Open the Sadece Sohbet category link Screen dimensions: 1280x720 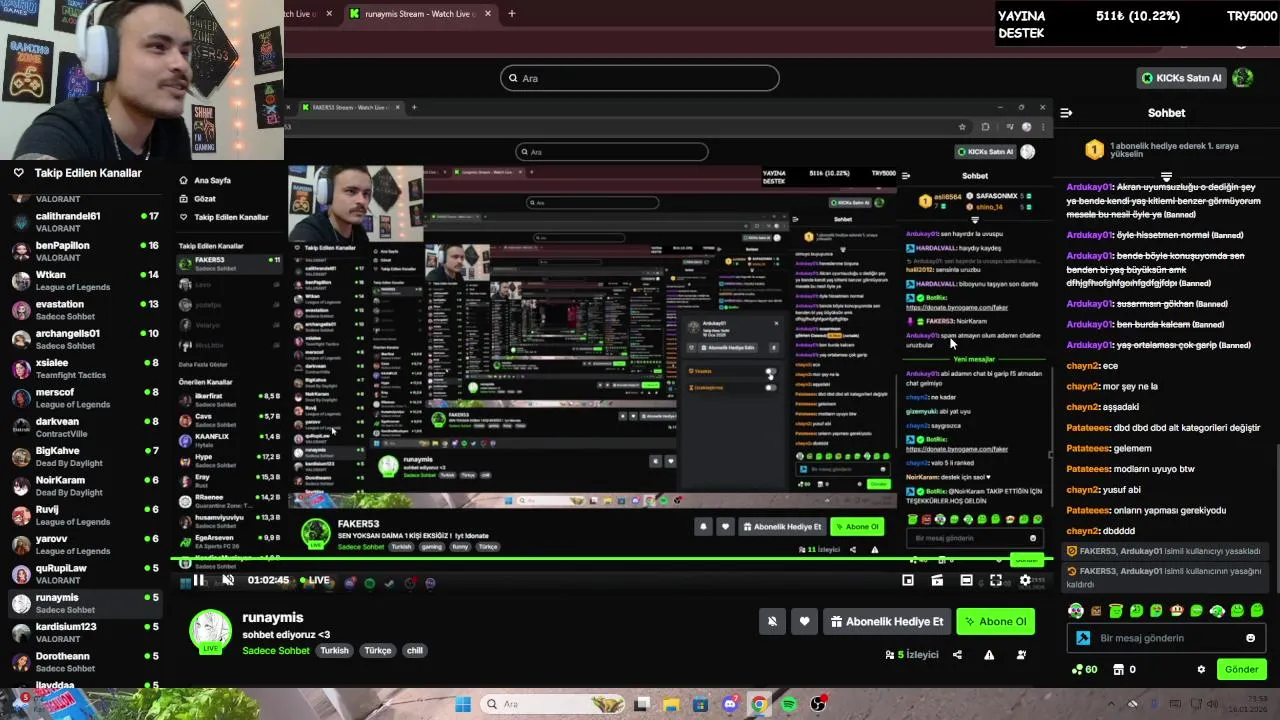coord(276,651)
